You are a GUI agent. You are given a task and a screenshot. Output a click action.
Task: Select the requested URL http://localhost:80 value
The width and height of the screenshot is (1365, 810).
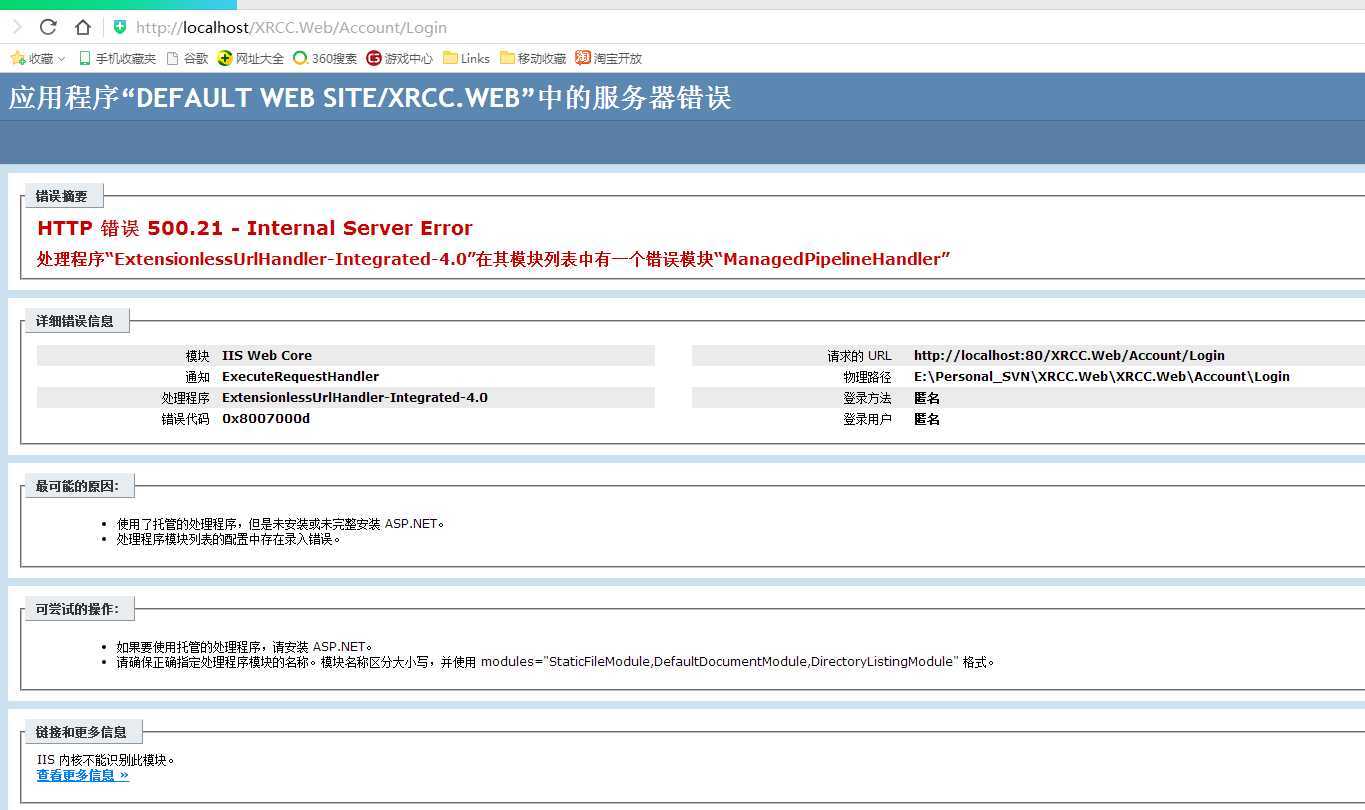click(1069, 355)
